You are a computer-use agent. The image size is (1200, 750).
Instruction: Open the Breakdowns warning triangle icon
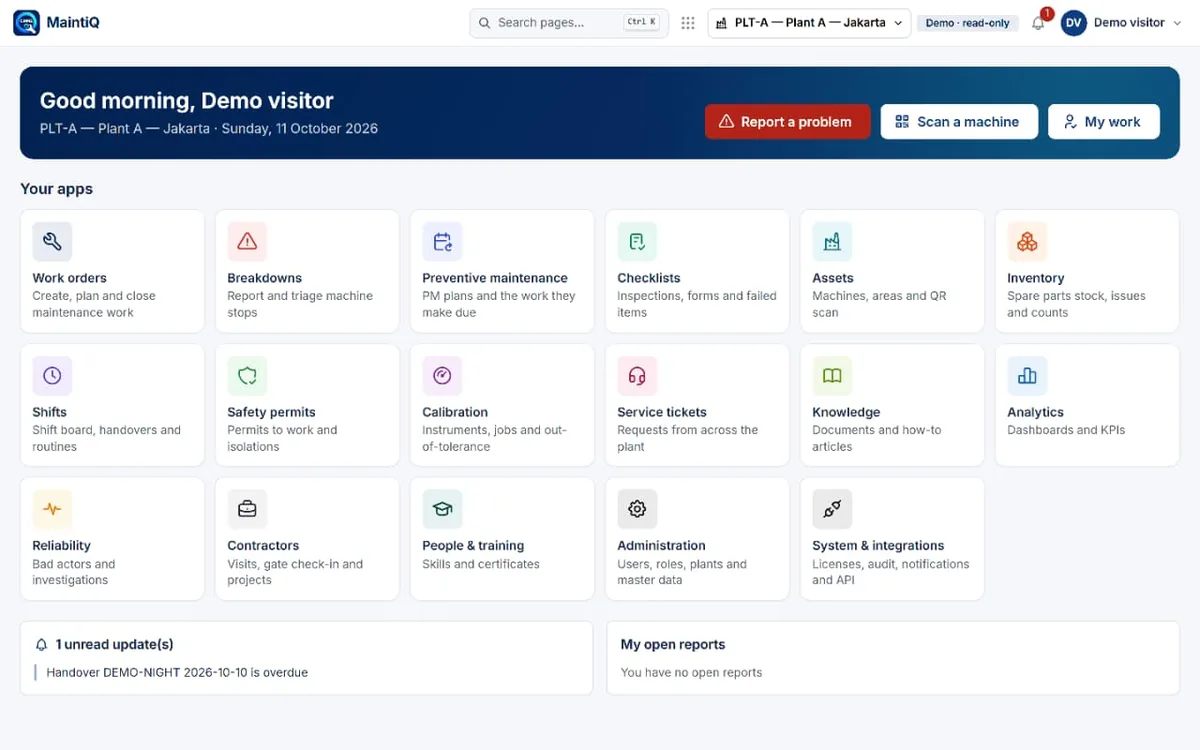click(x=247, y=242)
